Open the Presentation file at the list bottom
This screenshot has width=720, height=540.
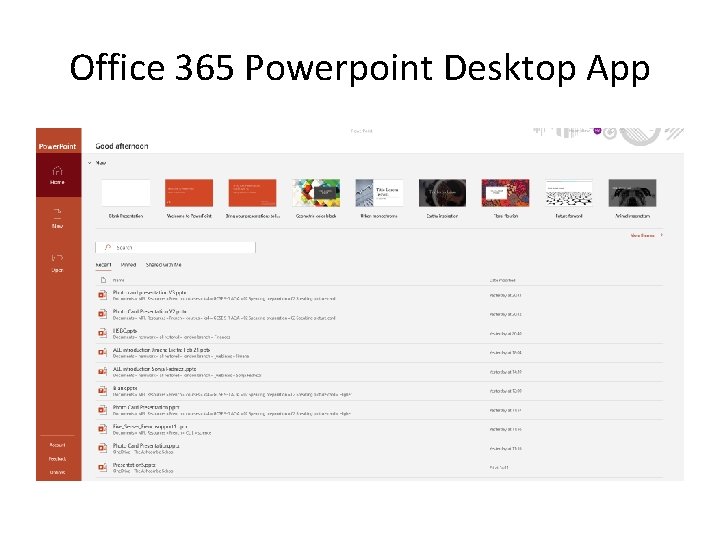point(379,468)
